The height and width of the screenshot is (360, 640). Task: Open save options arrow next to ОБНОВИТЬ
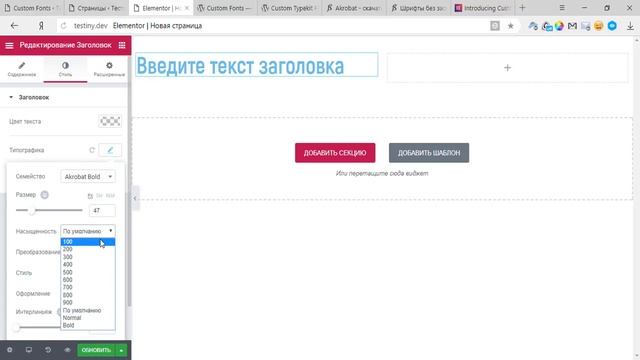coord(121,350)
